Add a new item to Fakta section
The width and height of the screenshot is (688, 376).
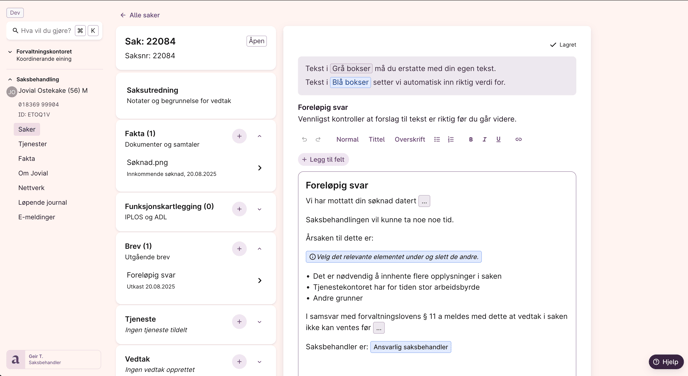pos(239,136)
